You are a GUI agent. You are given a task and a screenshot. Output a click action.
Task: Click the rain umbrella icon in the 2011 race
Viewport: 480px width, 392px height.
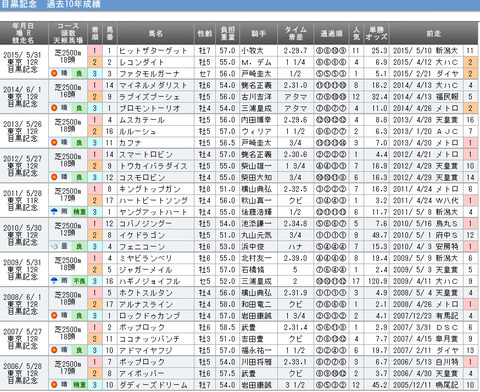tap(54, 211)
